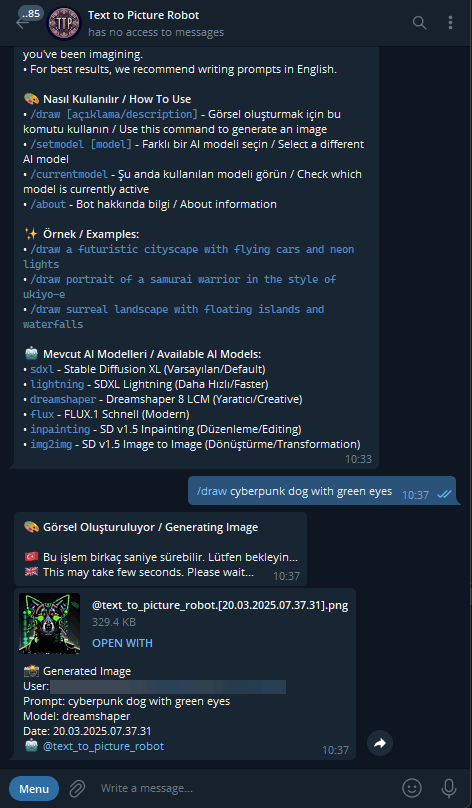Search within this chat
The width and height of the screenshot is (472, 808).
pyautogui.click(x=419, y=23)
